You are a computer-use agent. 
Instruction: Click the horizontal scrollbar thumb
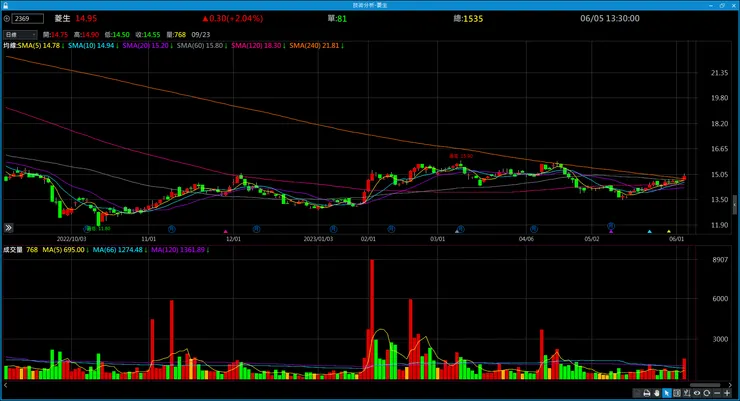point(705,385)
